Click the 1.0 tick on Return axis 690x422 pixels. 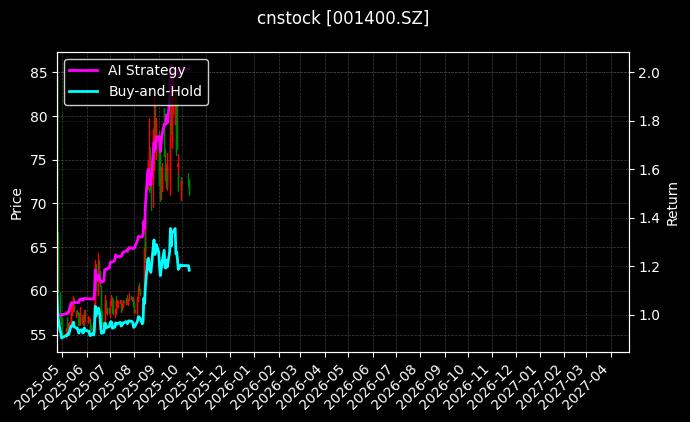648,315
